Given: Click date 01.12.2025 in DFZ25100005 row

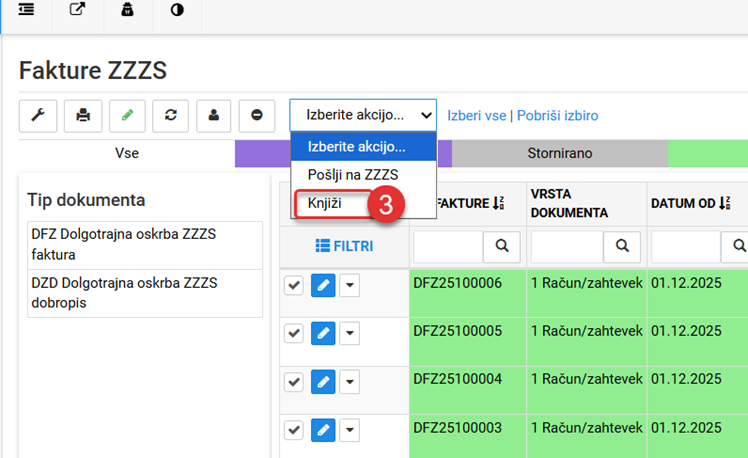Looking at the screenshot, I should point(686,331).
